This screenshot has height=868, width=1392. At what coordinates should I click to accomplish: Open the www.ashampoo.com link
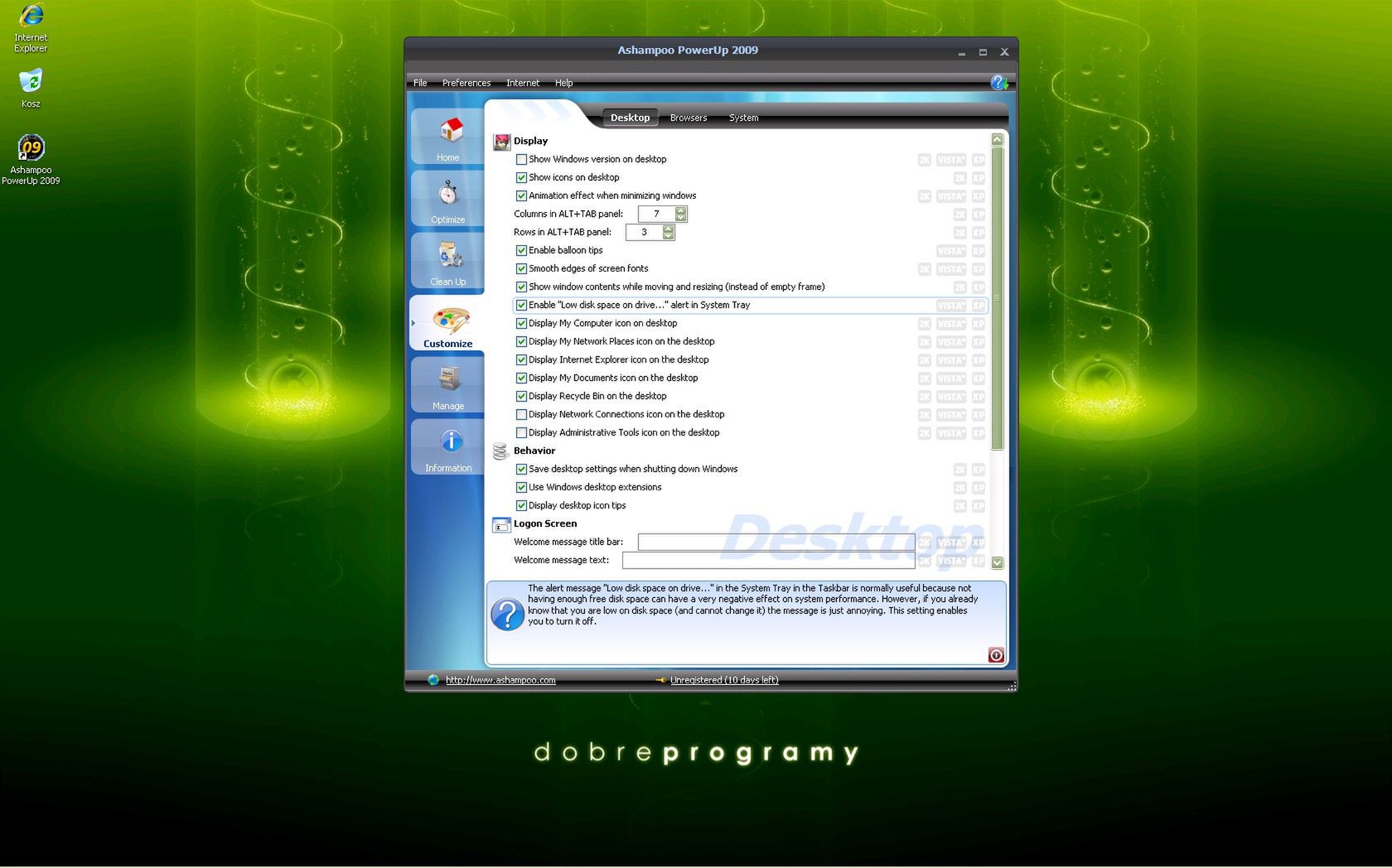[500, 680]
